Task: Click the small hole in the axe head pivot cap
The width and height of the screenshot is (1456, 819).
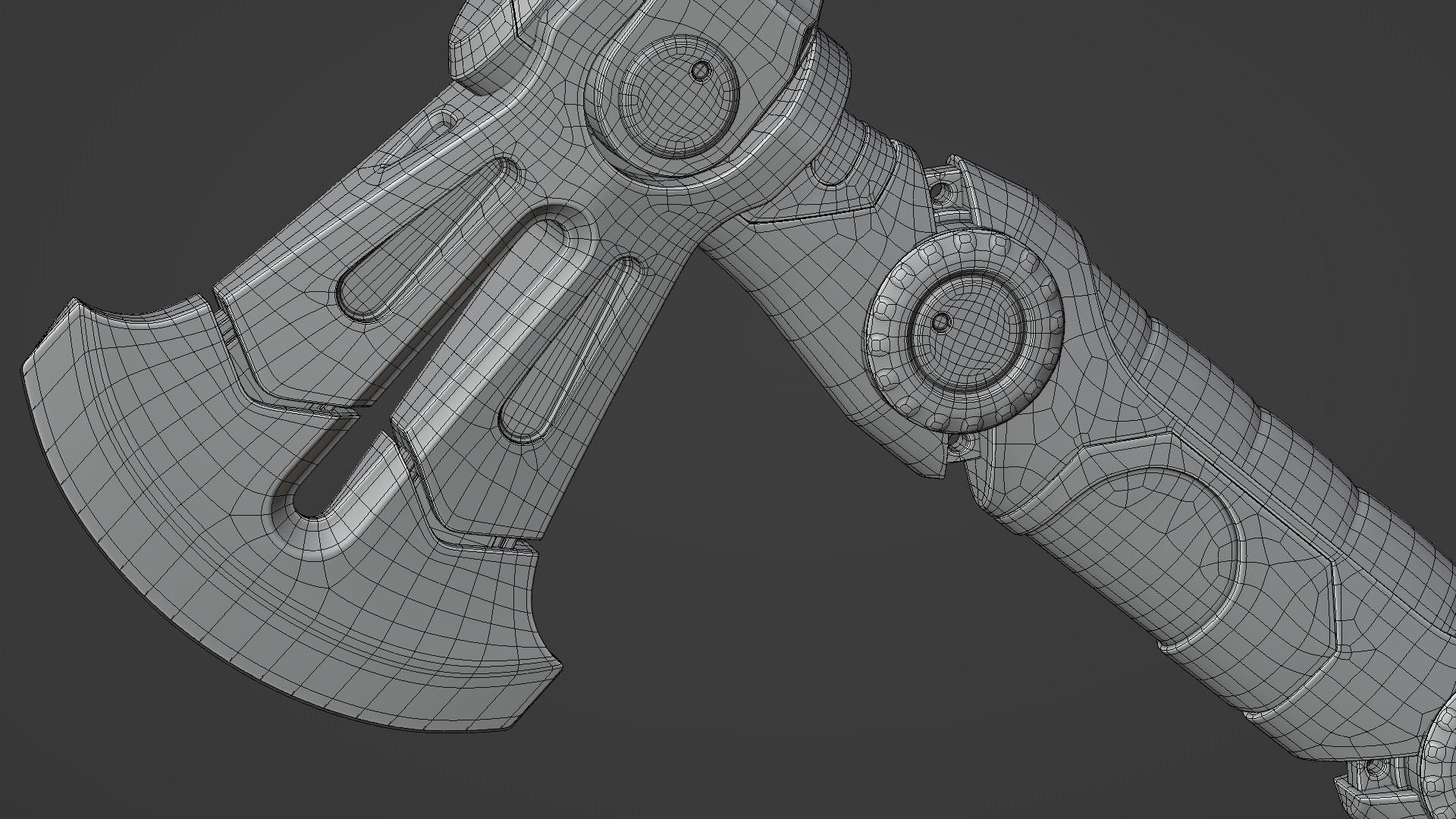Action: point(701,71)
